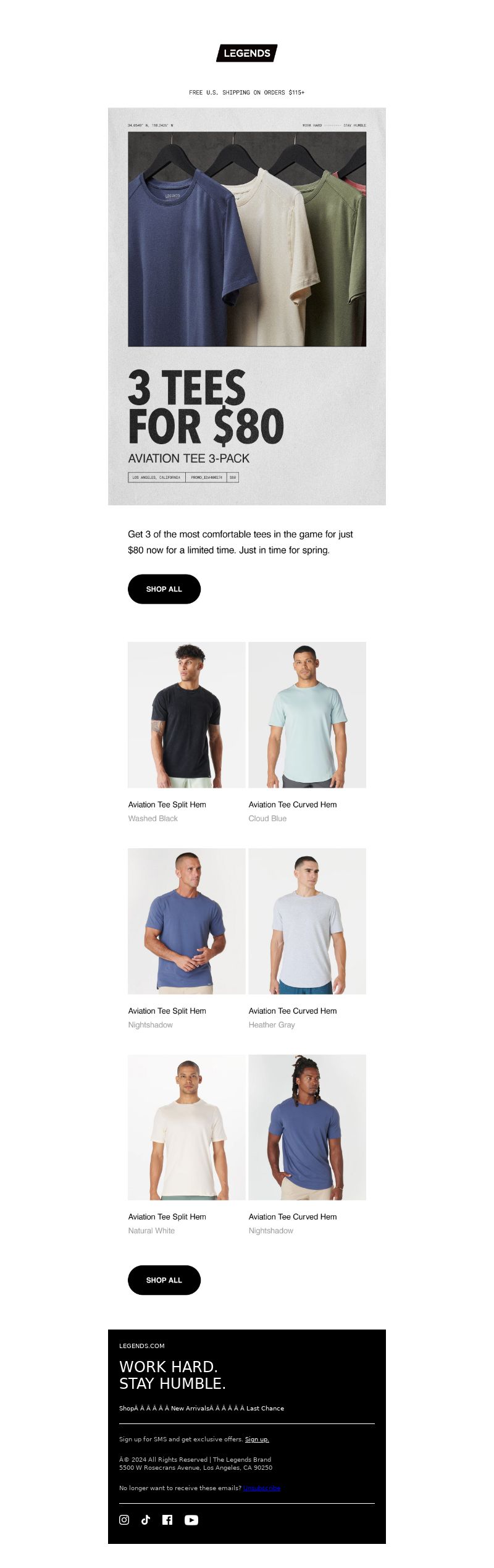The width and height of the screenshot is (494, 1568).
Task: Open the Unsubscribe link
Action: point(262,1488)
